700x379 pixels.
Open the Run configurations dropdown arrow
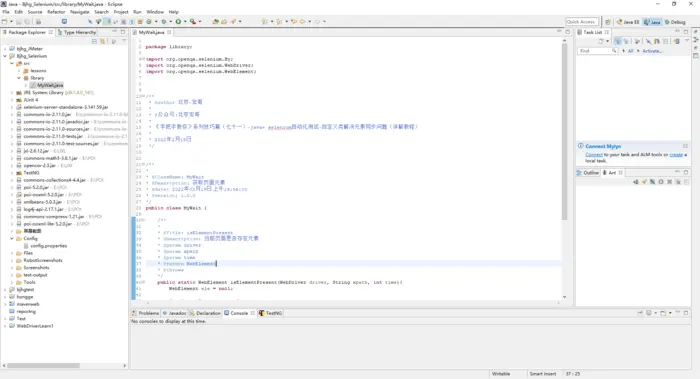pos(185,21)
